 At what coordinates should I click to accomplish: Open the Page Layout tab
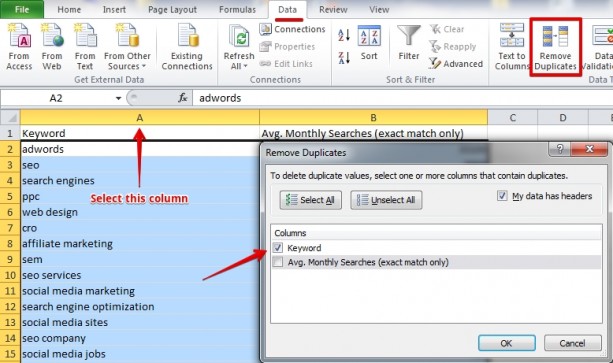click(172, 9)
